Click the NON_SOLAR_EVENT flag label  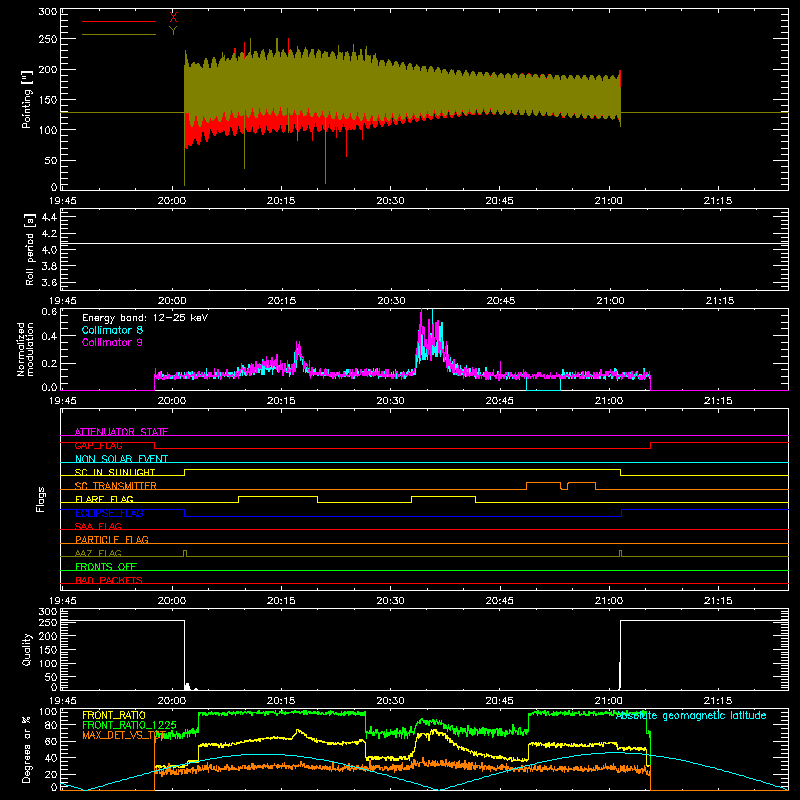pos(121,459)
